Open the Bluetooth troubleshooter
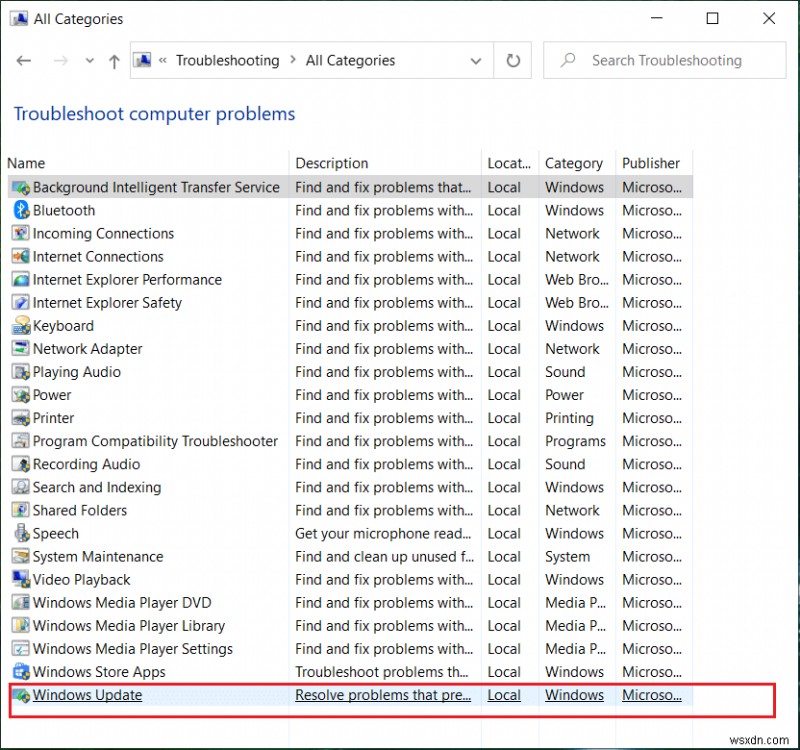The width and height of the screenshot is (800, 750). point(64,210)
